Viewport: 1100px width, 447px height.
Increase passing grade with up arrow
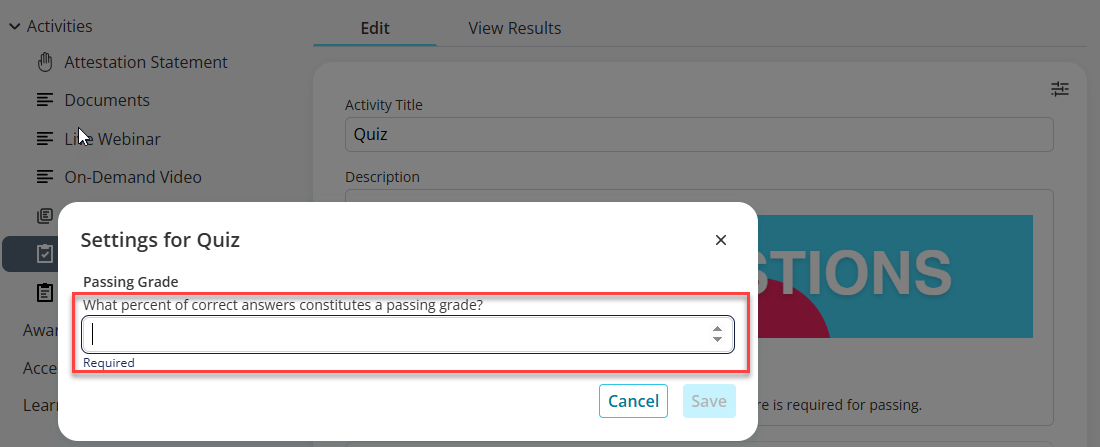[x=717, y=328]
